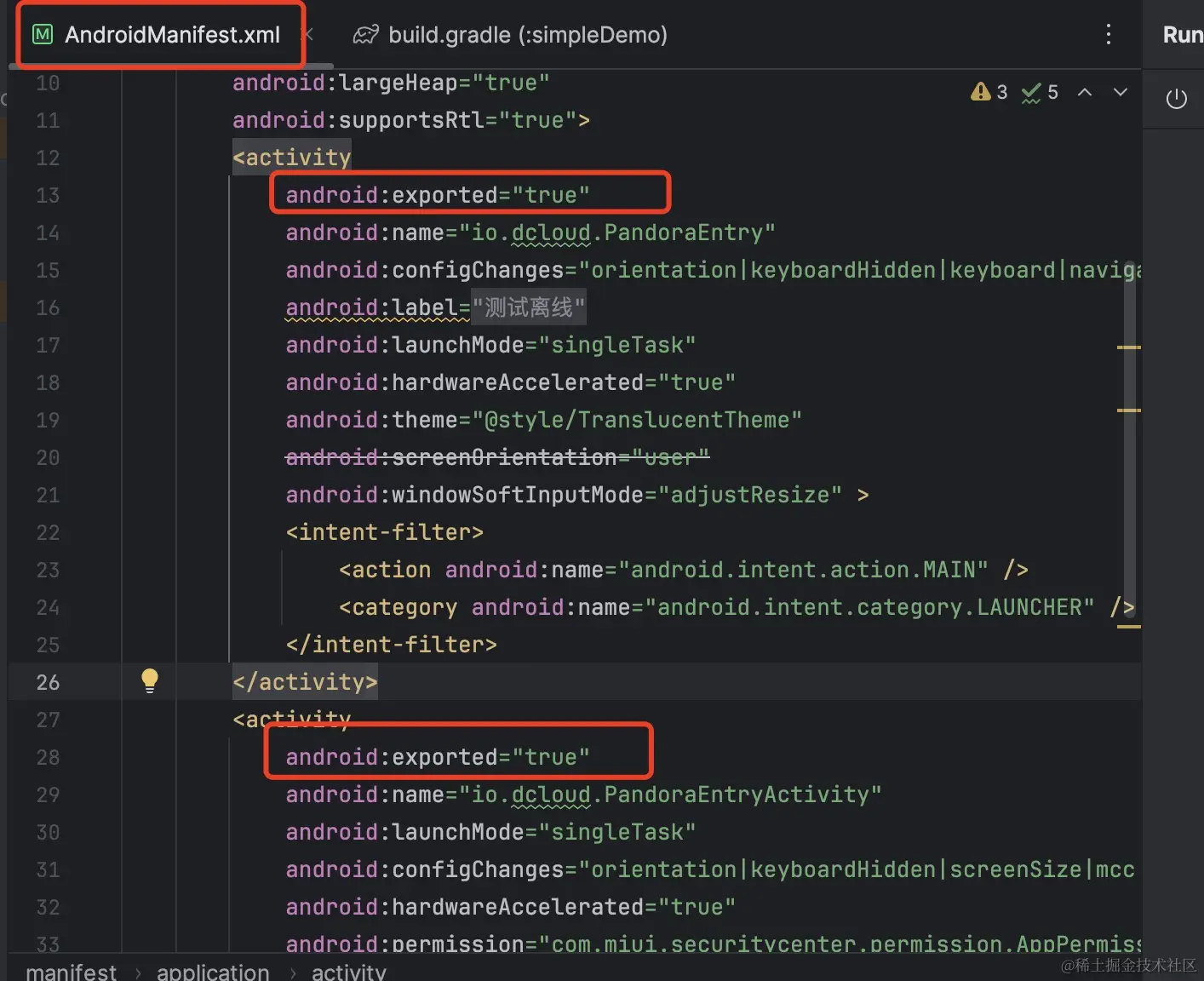
Task: Click android:configChanges attribute on line 31
Action: point(710,869)
